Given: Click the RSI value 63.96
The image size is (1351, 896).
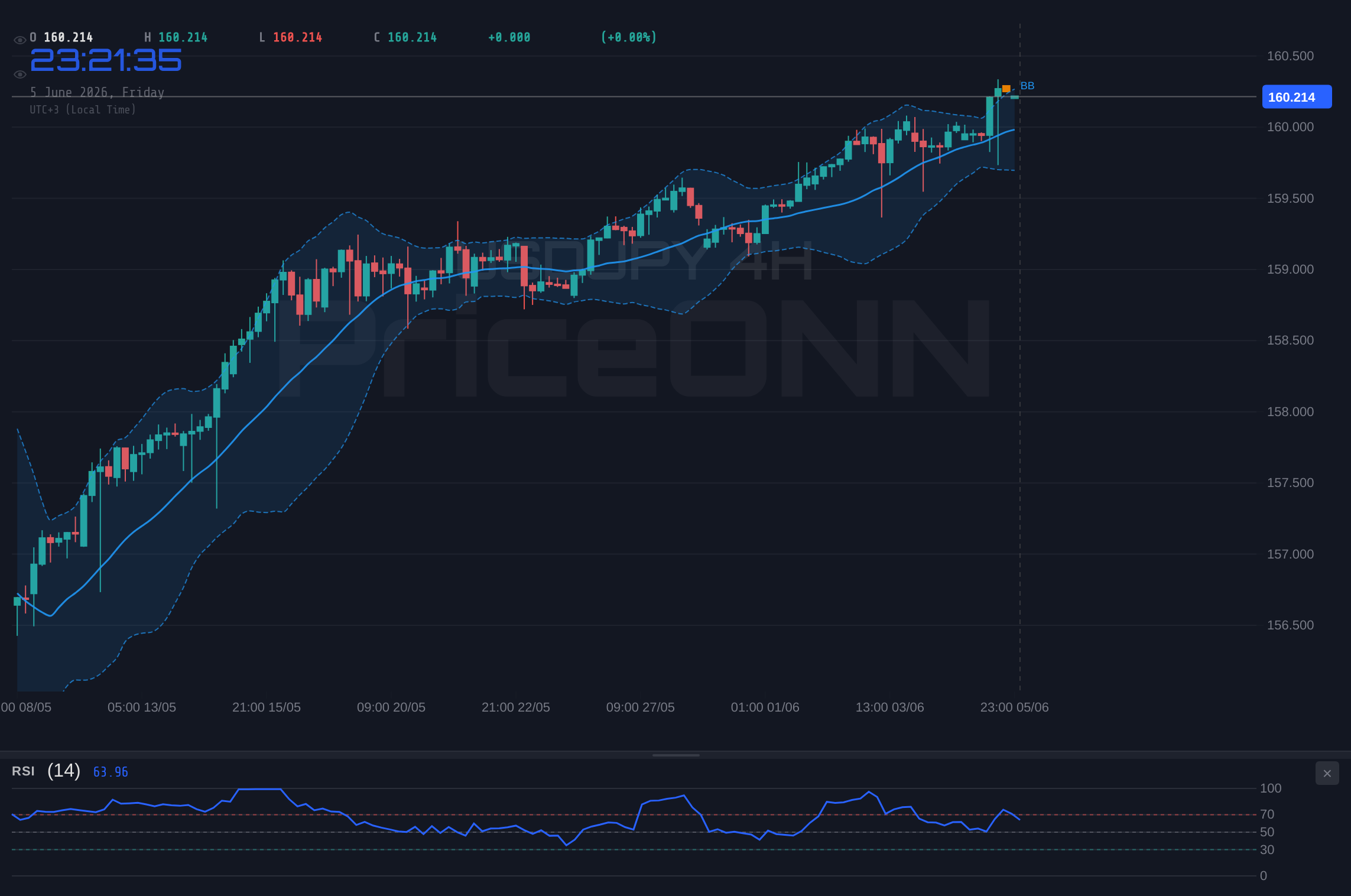Looking at the screenshot, I should pyautogui.click(x=111, y=772).
